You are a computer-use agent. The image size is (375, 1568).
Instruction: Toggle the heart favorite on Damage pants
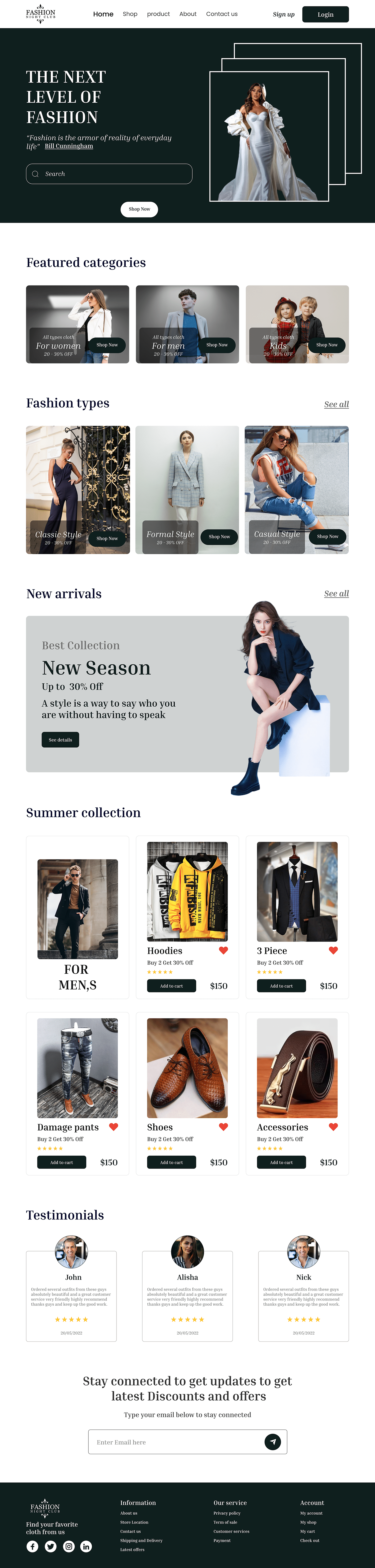click(114, 1127)
